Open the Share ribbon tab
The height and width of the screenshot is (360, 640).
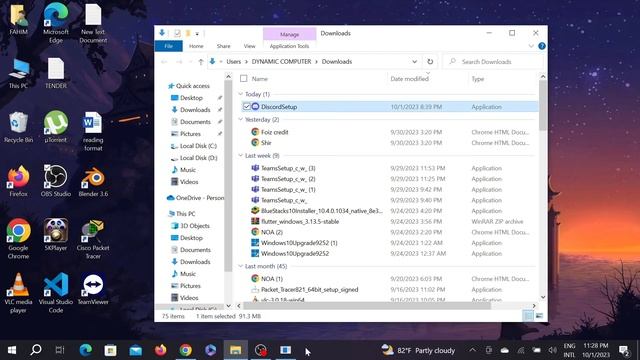click(223, 46)
